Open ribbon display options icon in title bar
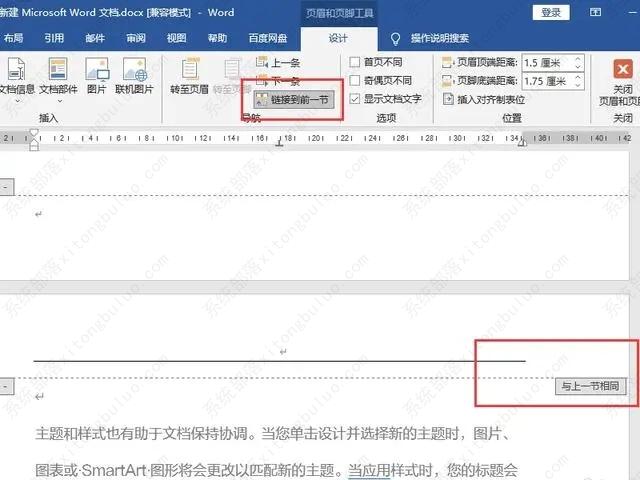Screen dimensions: 640x480 [x=596, y=12]
